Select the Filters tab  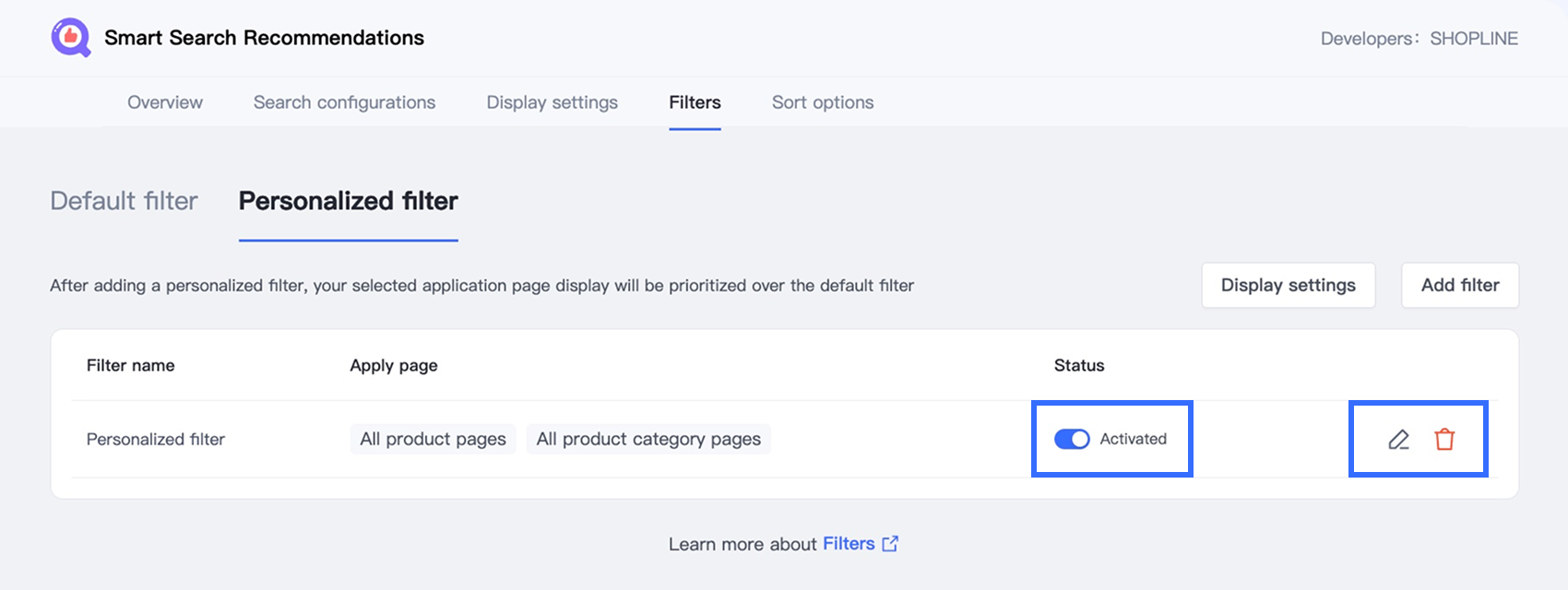tap(695, 102)
